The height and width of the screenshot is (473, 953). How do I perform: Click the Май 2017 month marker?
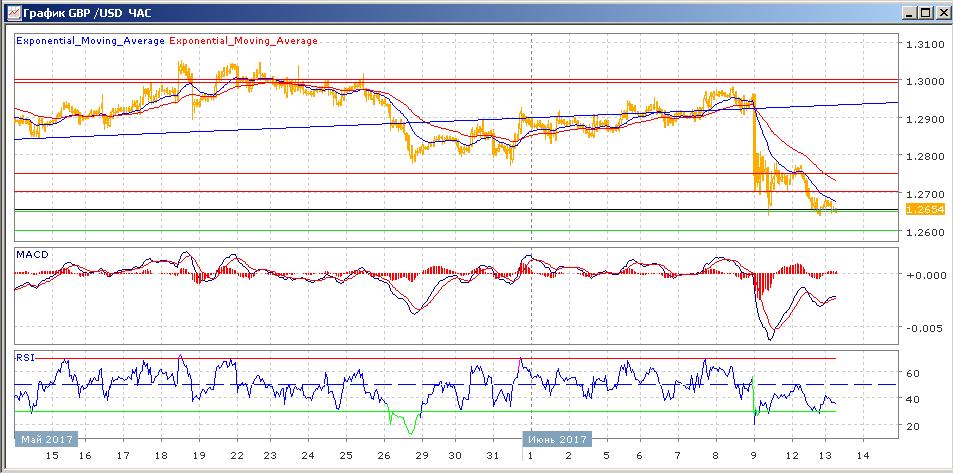[x=47, y=439]
